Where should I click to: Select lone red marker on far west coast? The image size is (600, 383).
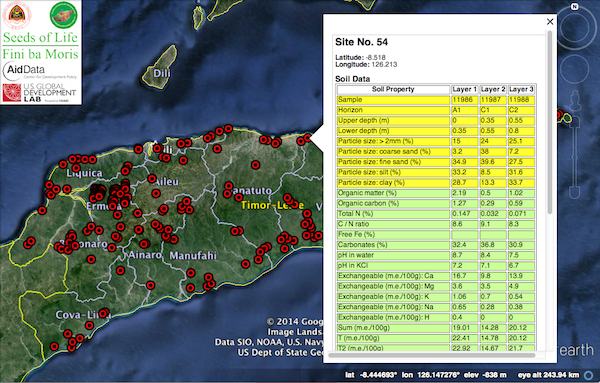42,210
